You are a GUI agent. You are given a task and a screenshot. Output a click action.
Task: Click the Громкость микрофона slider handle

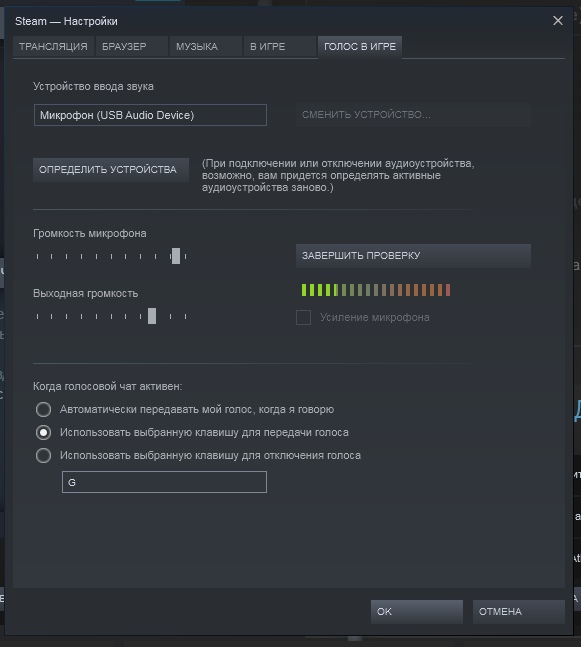click(x=176, y=256)
